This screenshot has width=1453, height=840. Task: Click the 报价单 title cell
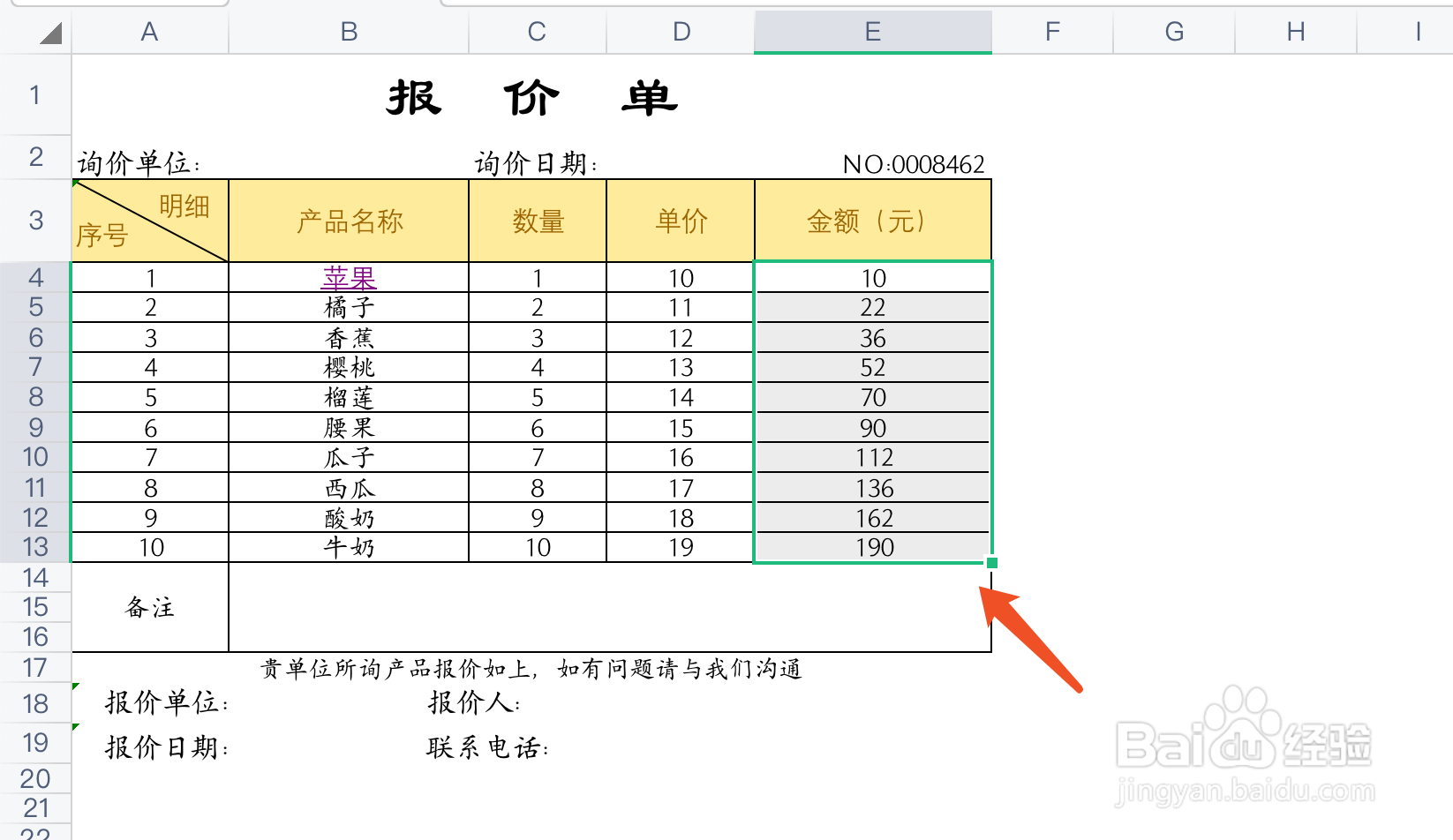(531, 97)
